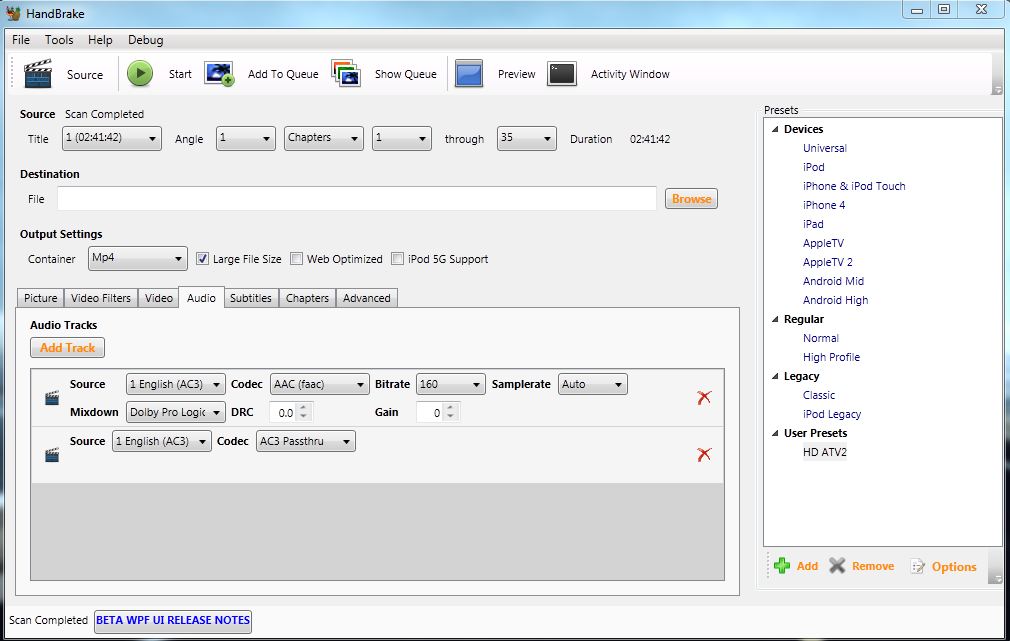This screenshot has width=1010, height=641.
Task: Collapse the Regular preset group
Action: (x=775, y=320)
